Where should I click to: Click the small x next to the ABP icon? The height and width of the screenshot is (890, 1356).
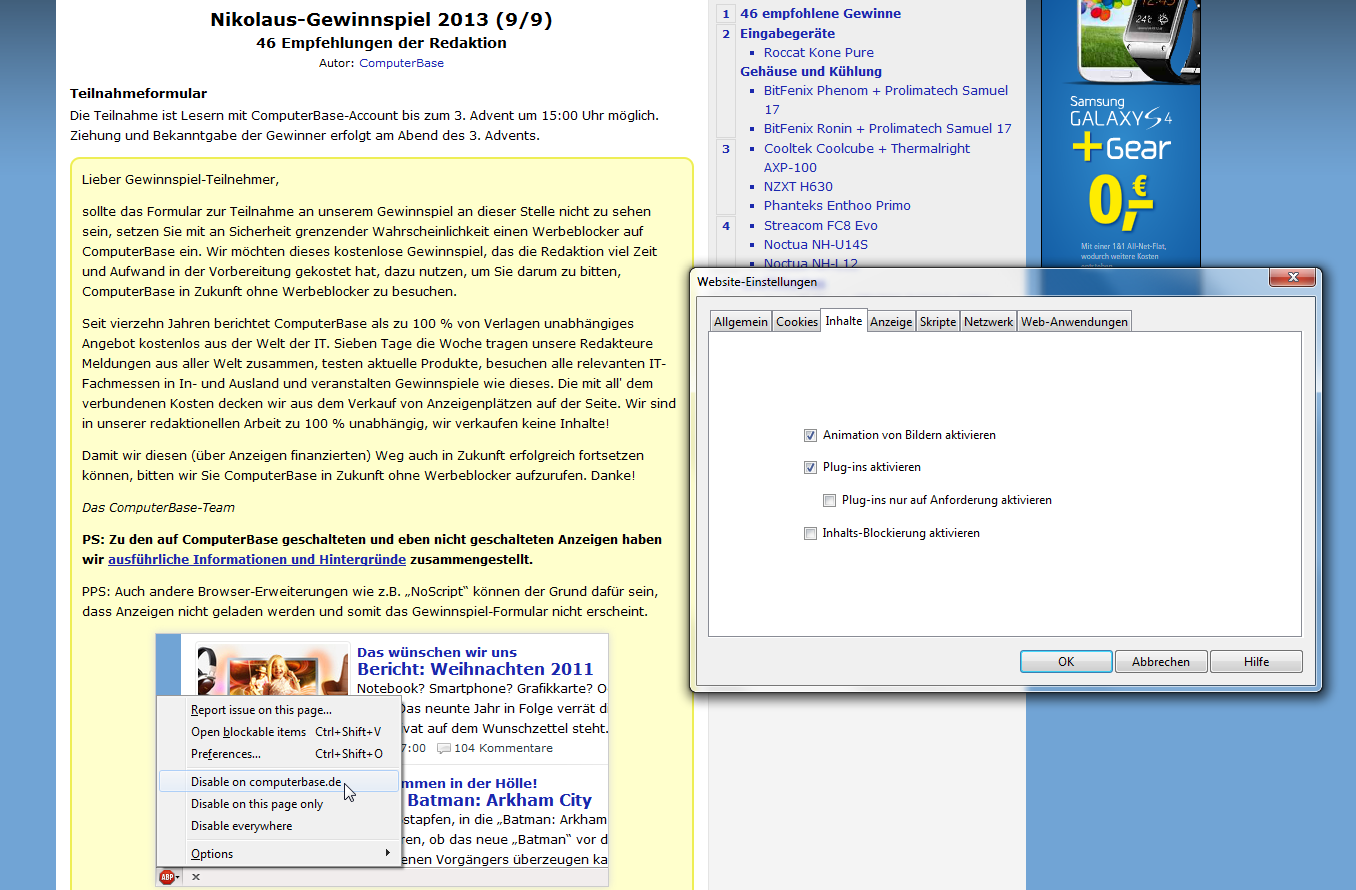coord(196,877)
